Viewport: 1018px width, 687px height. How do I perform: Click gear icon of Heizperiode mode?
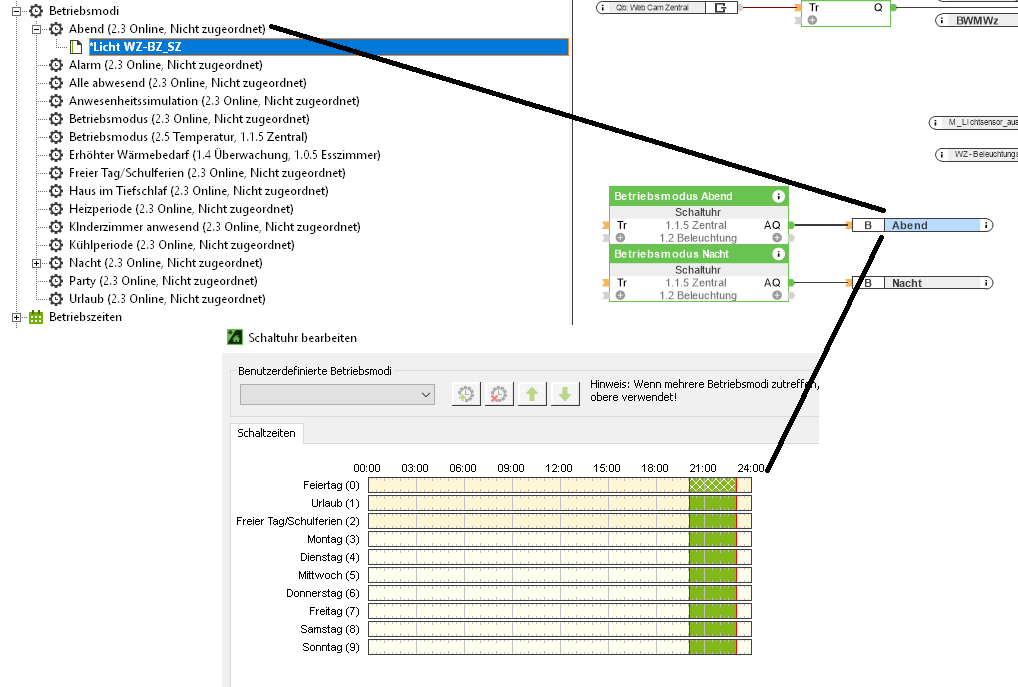tap(56, 209)
